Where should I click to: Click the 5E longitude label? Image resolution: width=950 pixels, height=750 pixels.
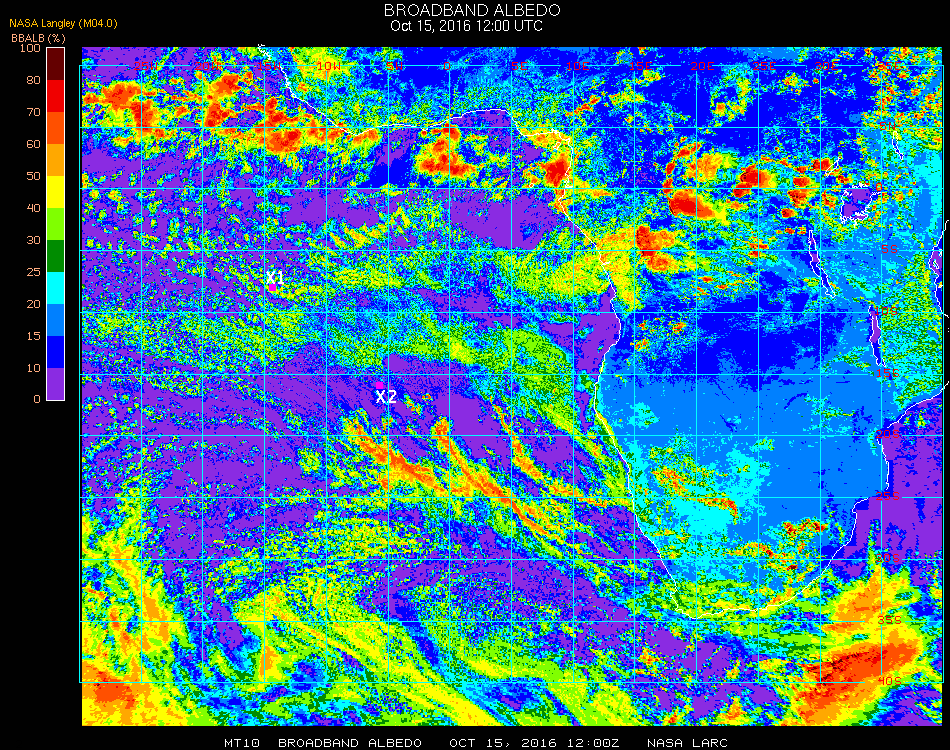click(519, 66)
